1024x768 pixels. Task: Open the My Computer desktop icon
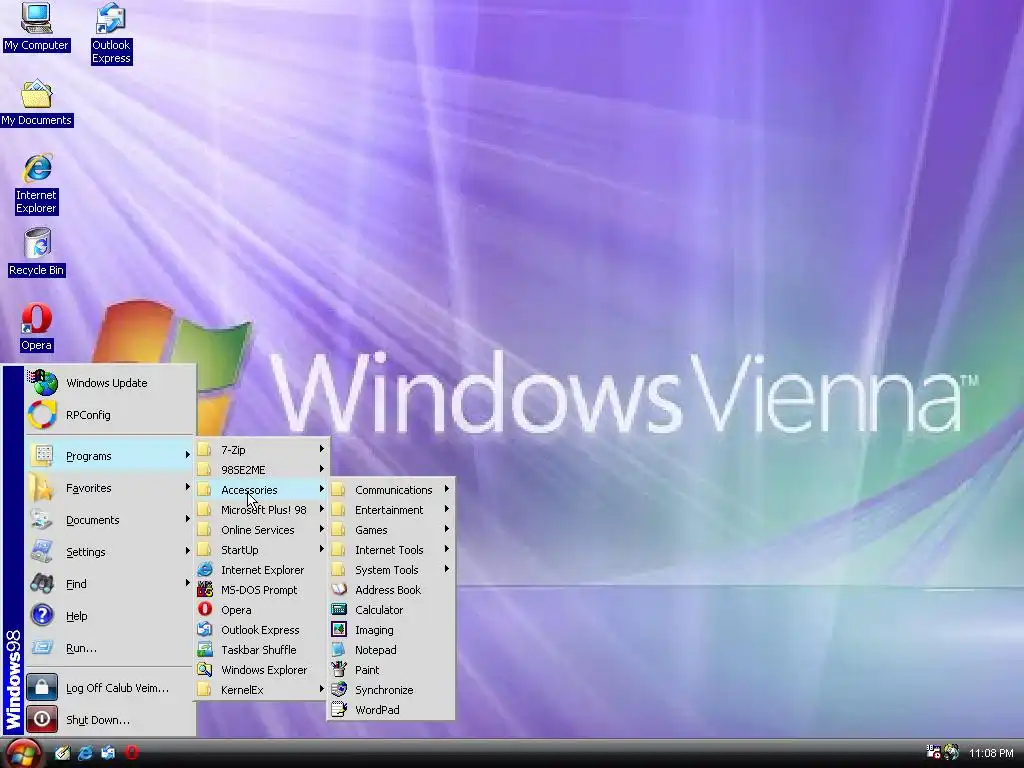tap(36, 26)
